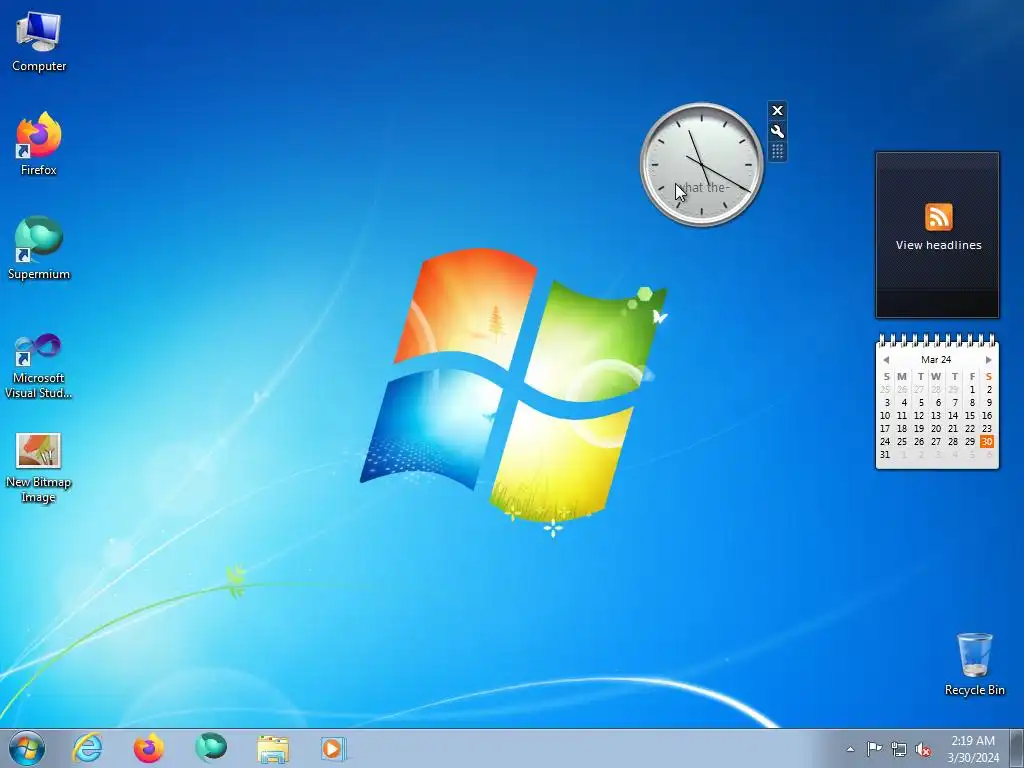Screen dimensions: 1024x768
Task: Select March 27 in the calendar
Action: click(936, 441)
